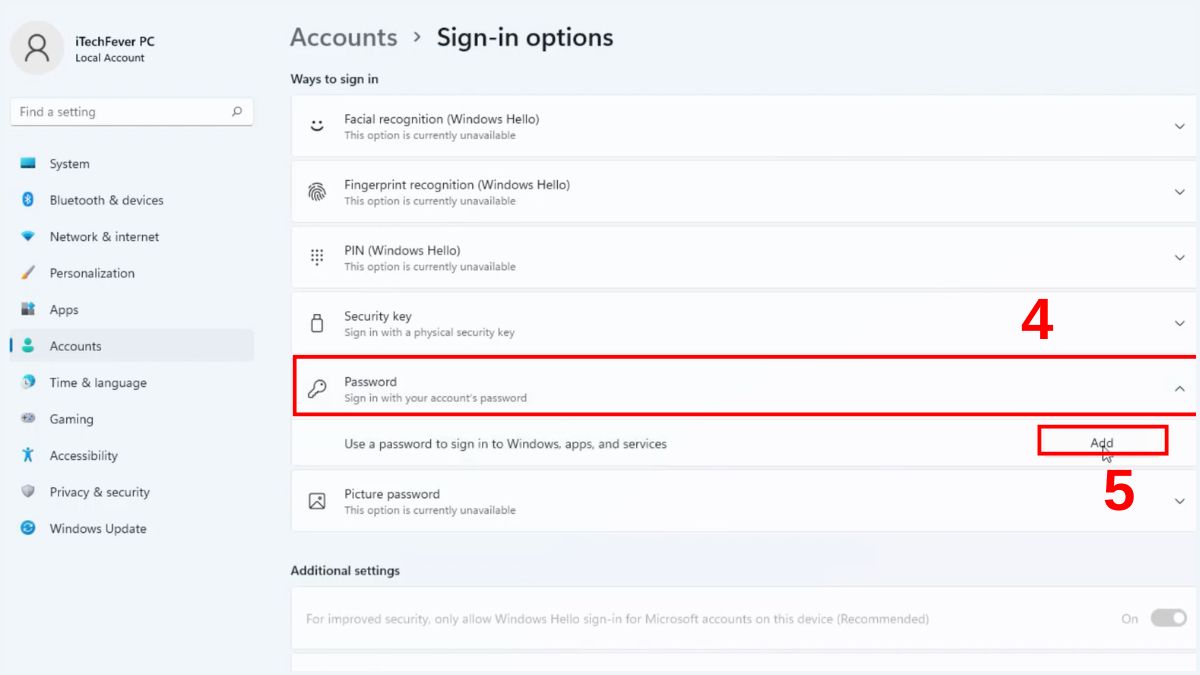Viewport: 1200px width, 675px height.
Task: Open the Apps settings category
Action: pos(64,310)
